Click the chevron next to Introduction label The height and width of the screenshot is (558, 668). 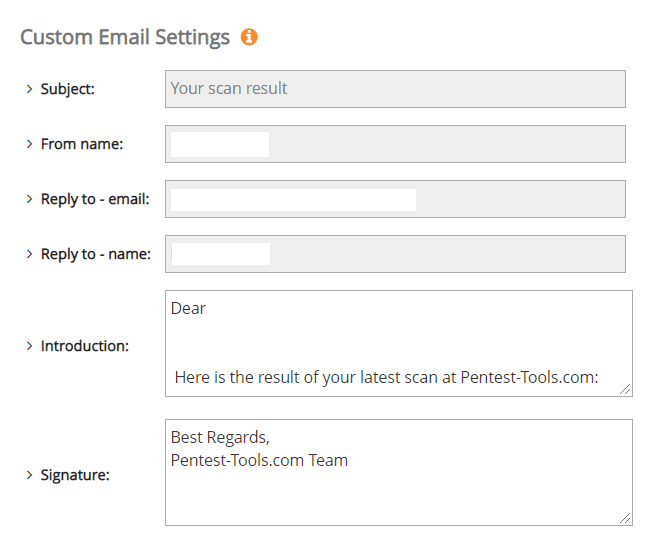[x=29, y=346]
